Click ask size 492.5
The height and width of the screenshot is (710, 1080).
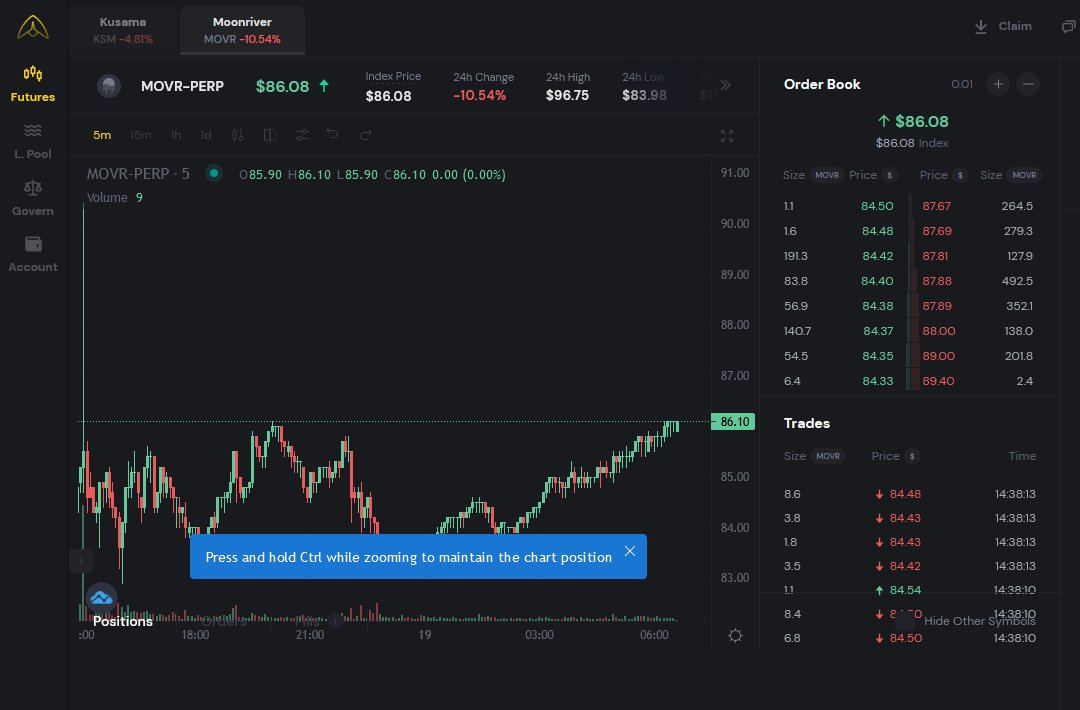(1017, 281)
